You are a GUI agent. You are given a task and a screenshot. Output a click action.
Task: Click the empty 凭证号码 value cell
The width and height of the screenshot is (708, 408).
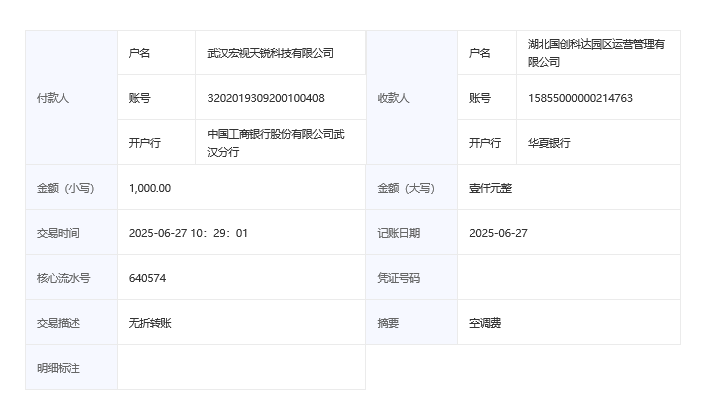click(568, 278)
